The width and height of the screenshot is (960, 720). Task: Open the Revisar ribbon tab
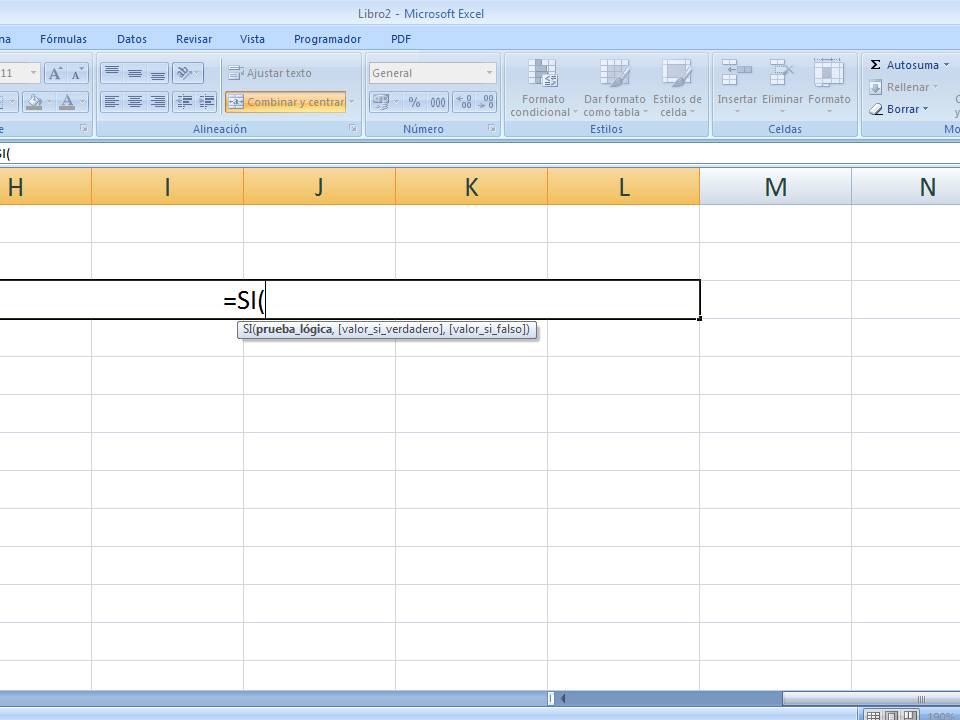click(193, 39)
